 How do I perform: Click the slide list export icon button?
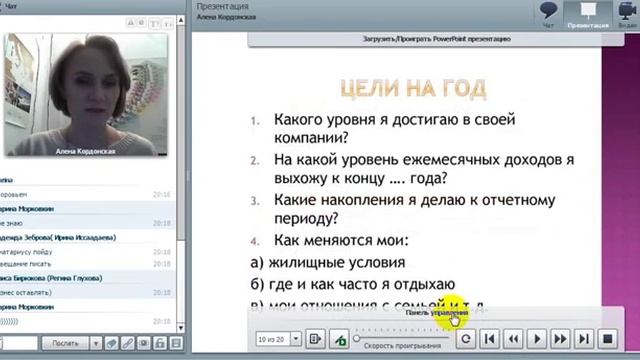tap(316, 339)
